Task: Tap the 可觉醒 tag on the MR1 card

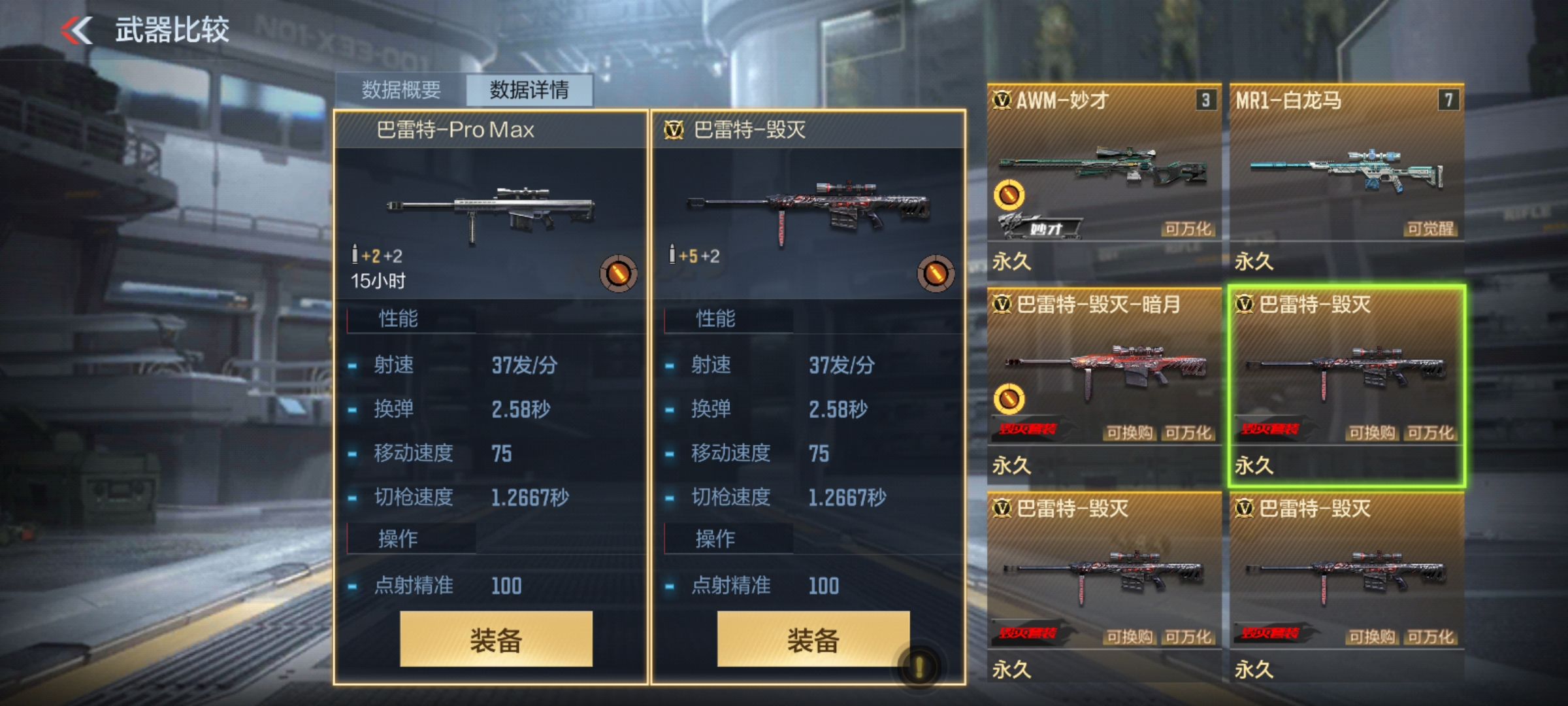Action: point(1431,229)
